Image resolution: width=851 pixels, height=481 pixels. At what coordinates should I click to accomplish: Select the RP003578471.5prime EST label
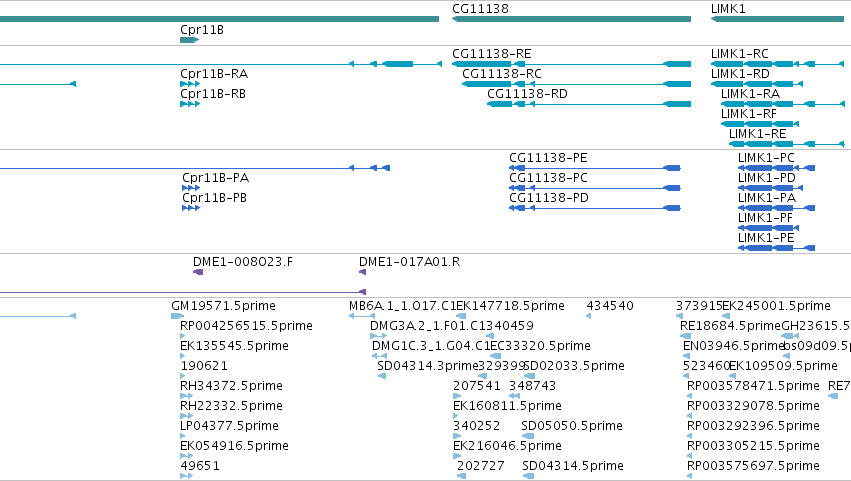753,387
